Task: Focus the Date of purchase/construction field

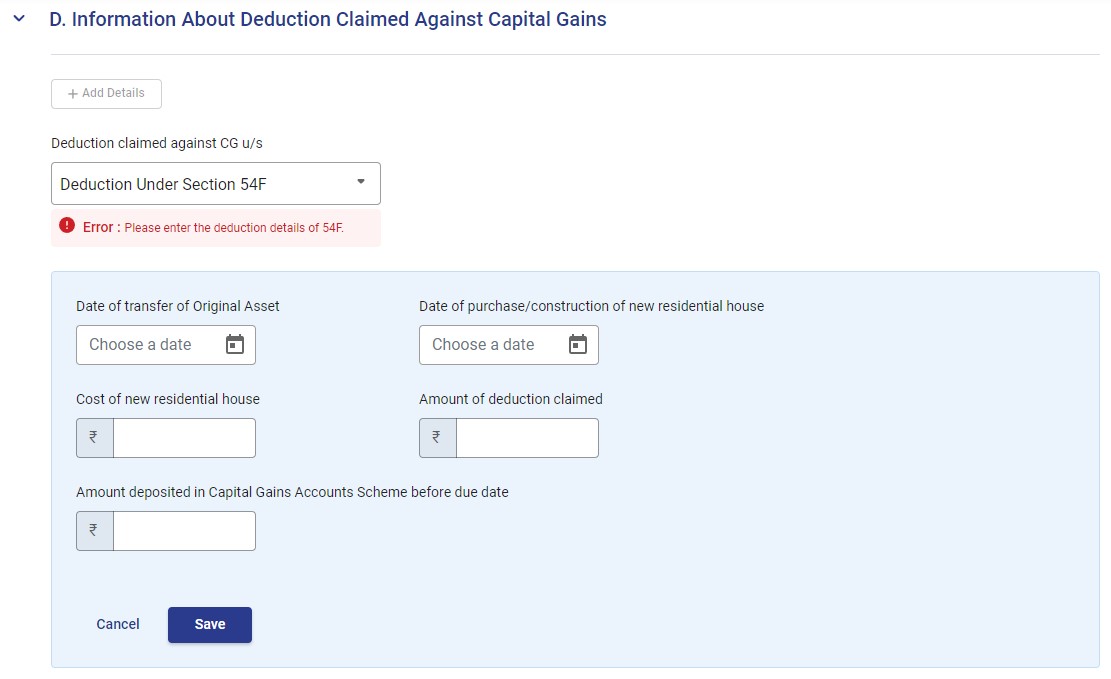Action: point(491,345)
